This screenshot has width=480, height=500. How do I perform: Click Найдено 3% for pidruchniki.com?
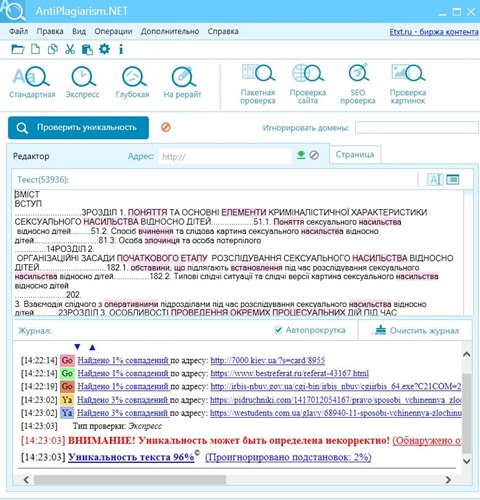(x=123, y=399)
